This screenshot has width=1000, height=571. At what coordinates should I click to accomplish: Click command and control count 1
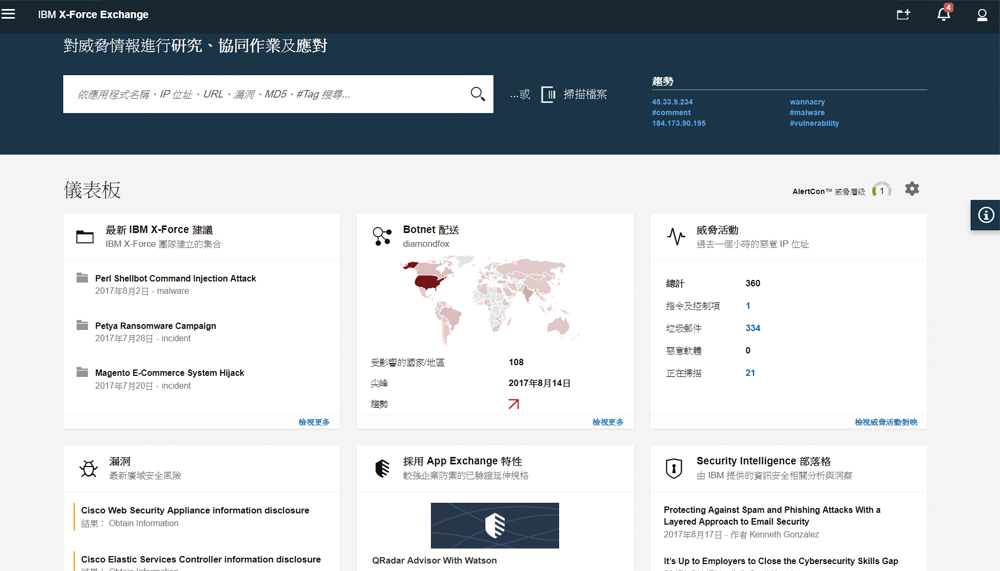[x=748, y=306]
